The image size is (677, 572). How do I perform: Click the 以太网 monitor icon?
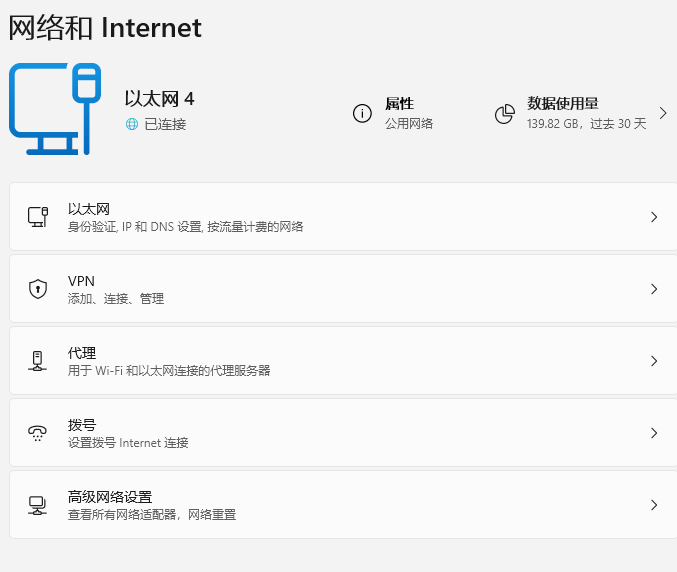point(38,217)
